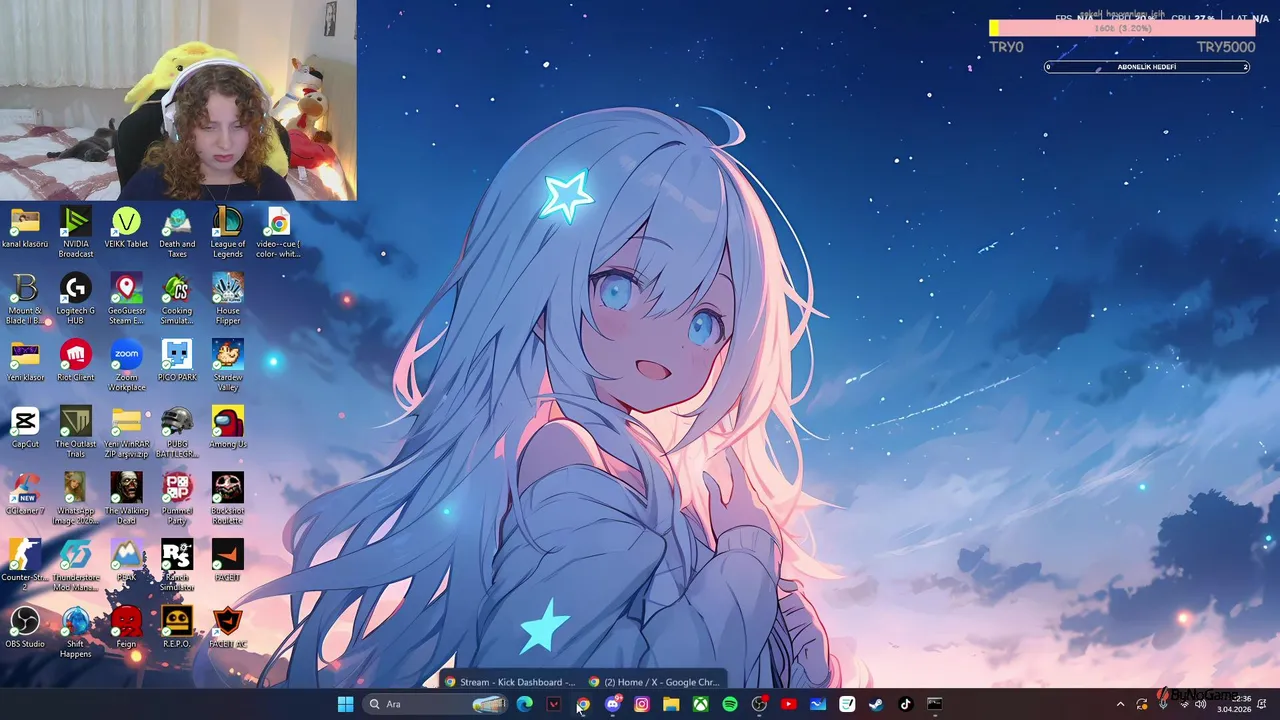Image resolution: width=1280 pixels, height=720 pixels.
Task: Click the ABONELİK HEDEFİ progress bar
Action: tap(1146, 67)
